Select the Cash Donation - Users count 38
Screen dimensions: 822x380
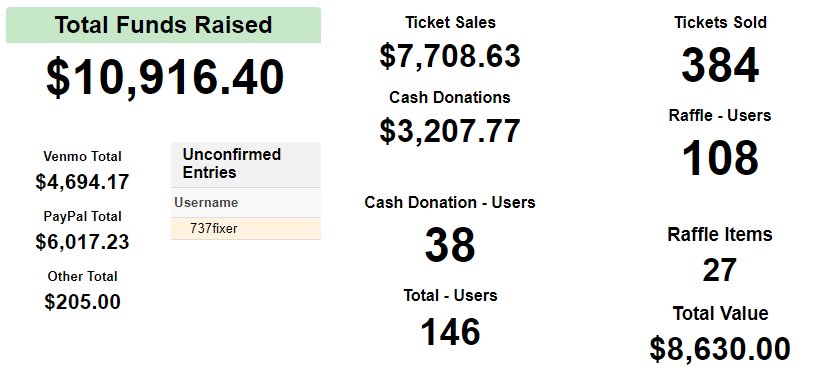[450, 245]
